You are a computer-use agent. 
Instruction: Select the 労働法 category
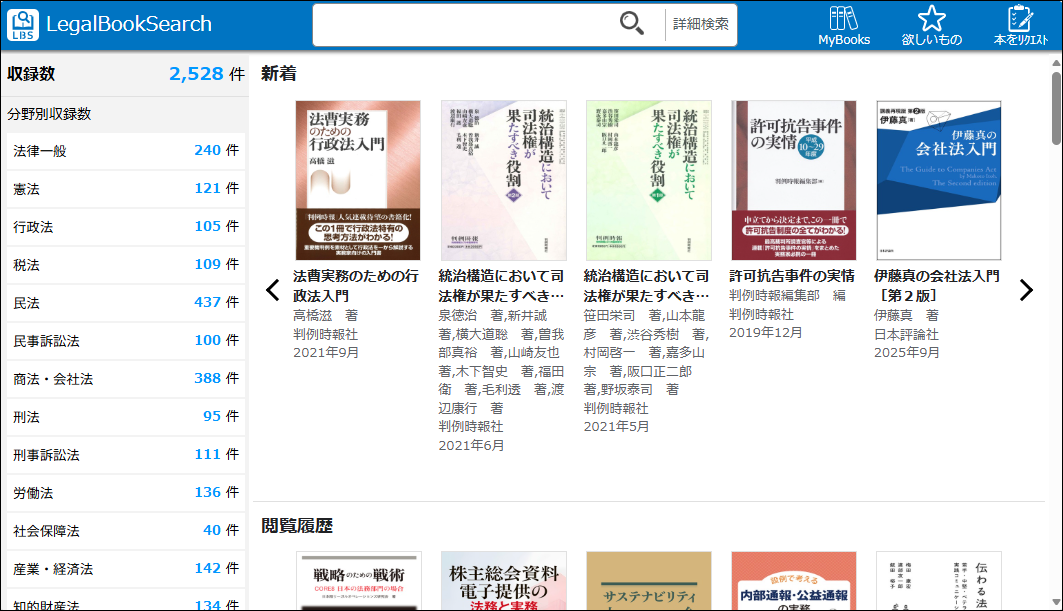pyautogui.click(x=125, y=493)
